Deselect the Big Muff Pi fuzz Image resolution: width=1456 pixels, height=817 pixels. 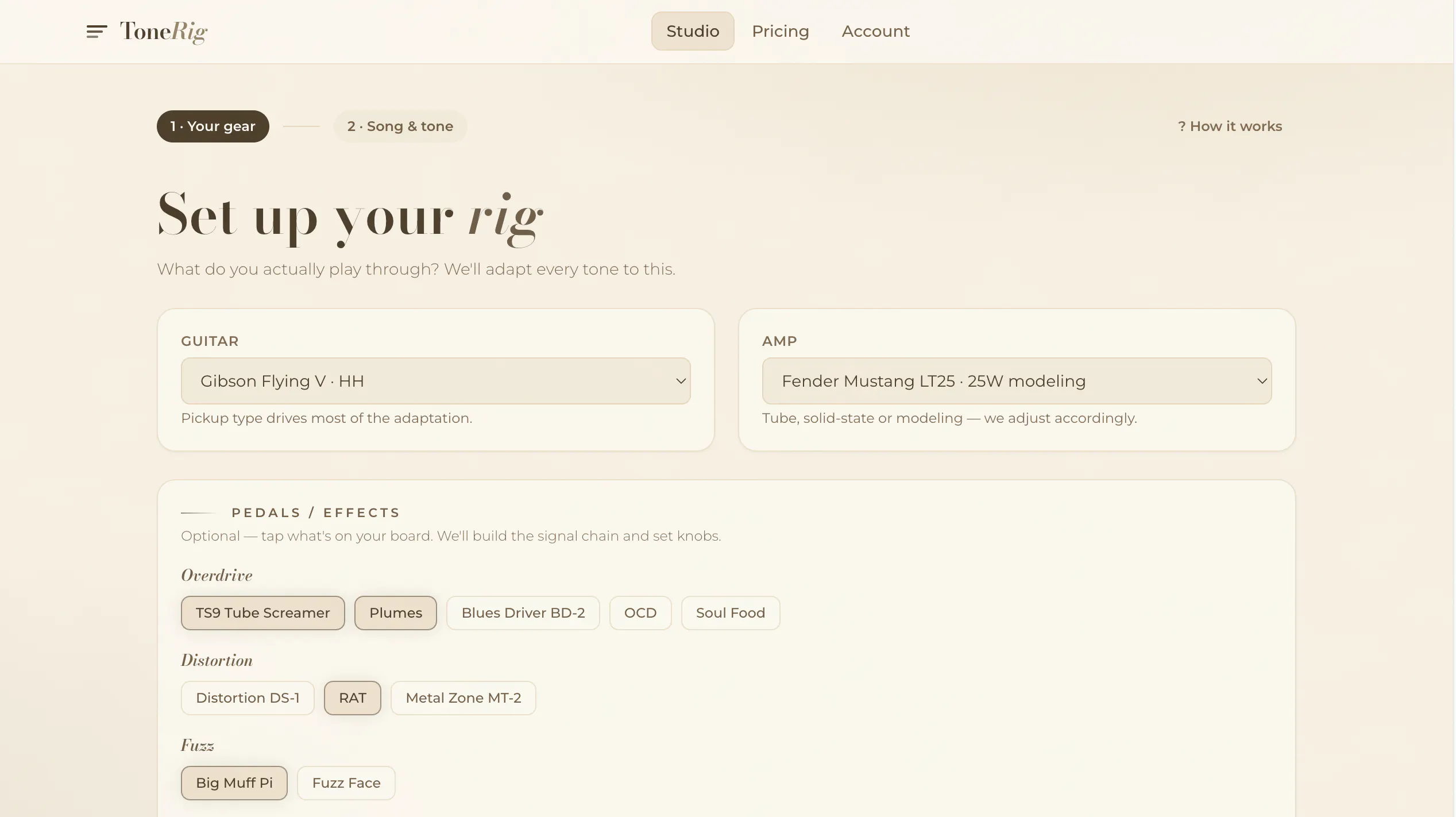[x=234, y=783]
